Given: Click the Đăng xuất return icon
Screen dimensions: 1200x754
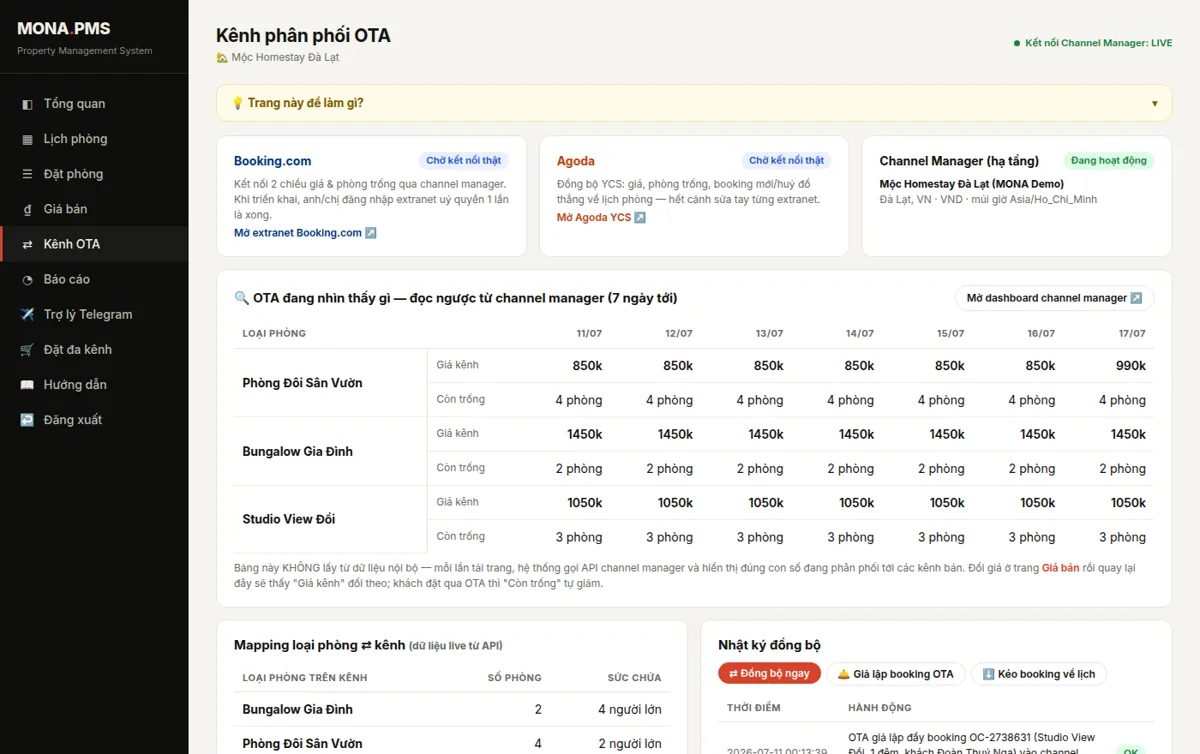Looking at the screenshot, I should tap(27, 420).
